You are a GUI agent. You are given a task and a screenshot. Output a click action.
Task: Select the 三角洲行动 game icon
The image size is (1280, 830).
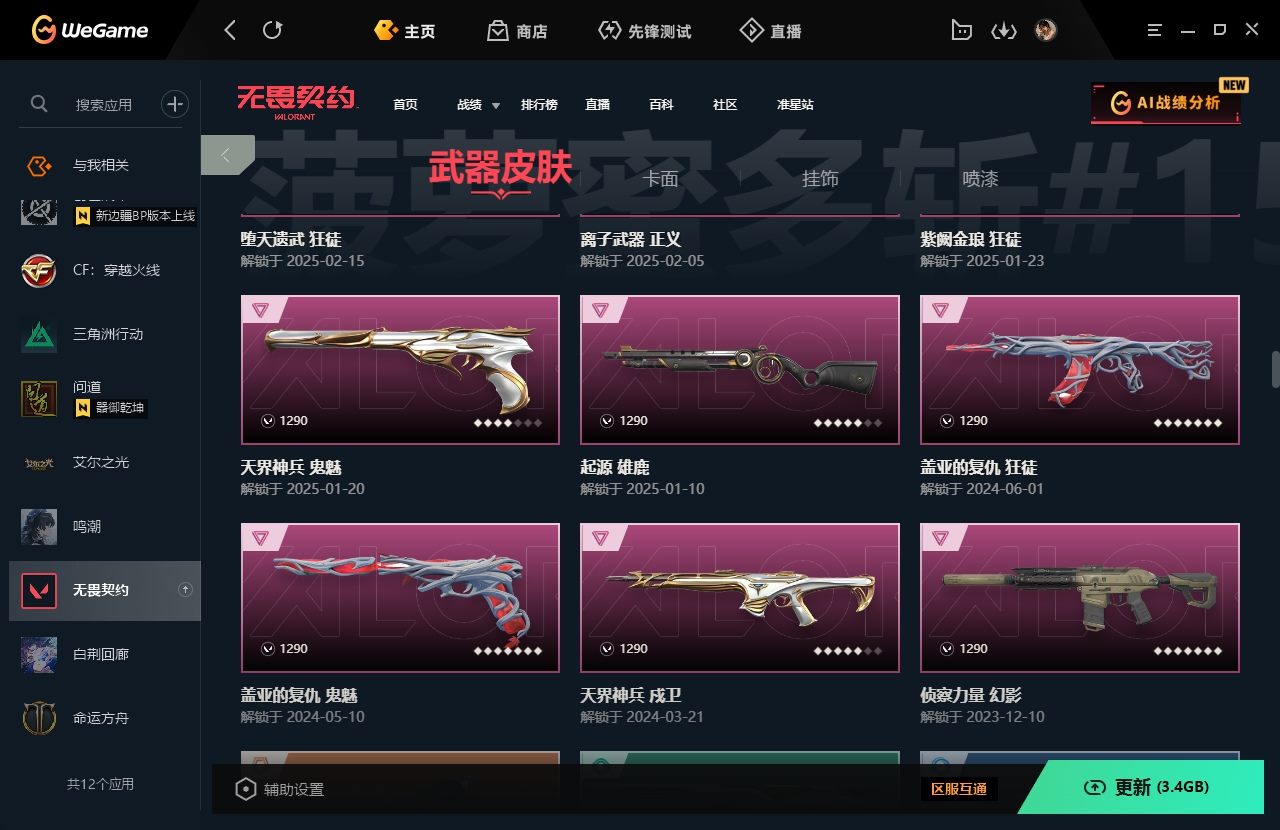[x=39, y=334]
